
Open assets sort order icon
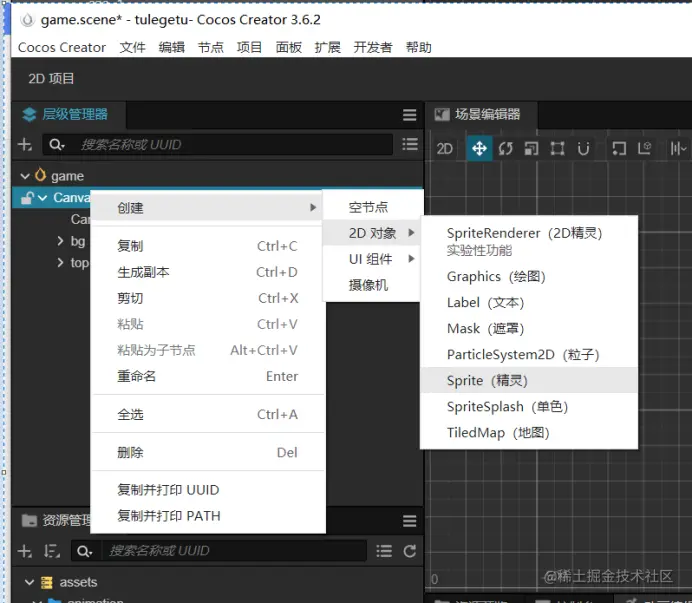click(x=52, y=551)
